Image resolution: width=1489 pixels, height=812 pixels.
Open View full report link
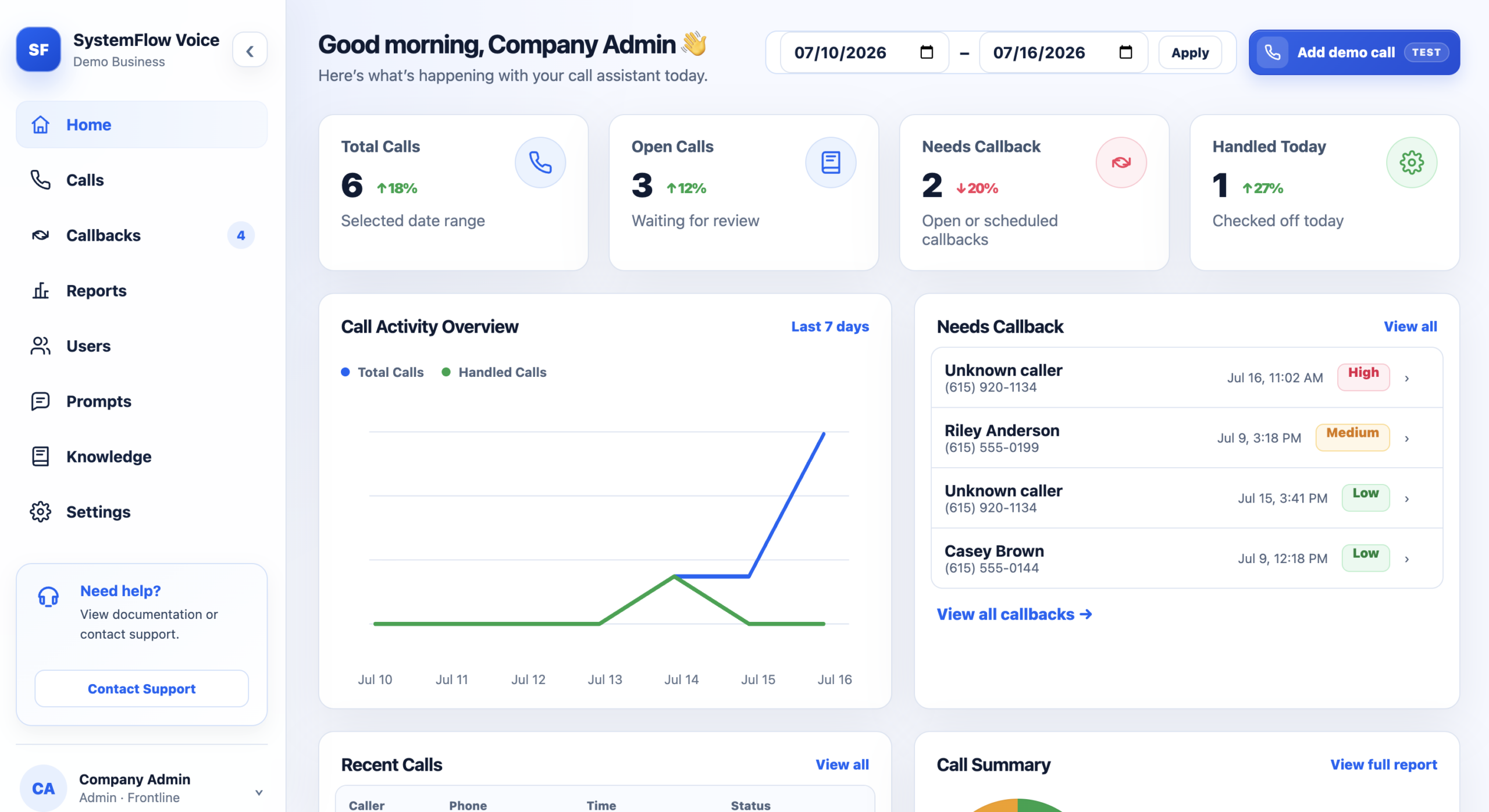coord(1383,764)
